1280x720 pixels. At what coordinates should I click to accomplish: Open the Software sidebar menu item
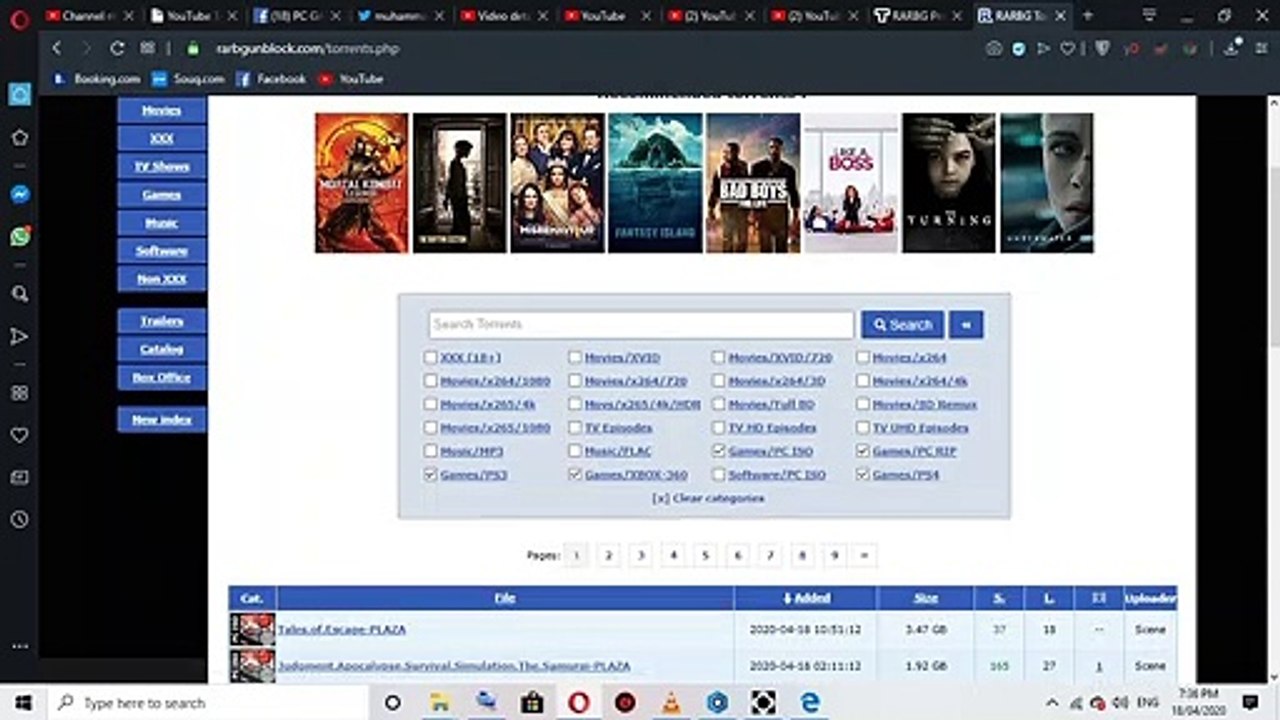pyautogui.click(x=161, y=250)
